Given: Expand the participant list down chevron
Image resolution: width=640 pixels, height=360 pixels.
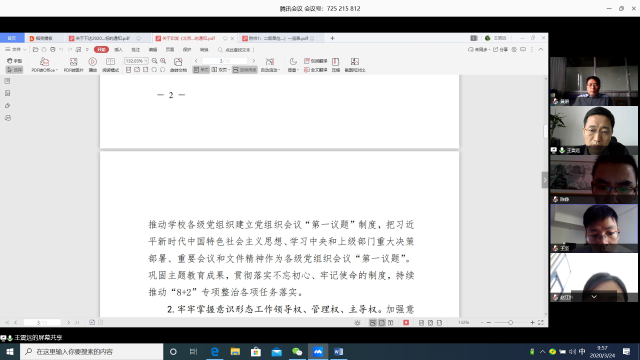Looking at the screenshot, I should pyautogui.click(x=594, y=297).
